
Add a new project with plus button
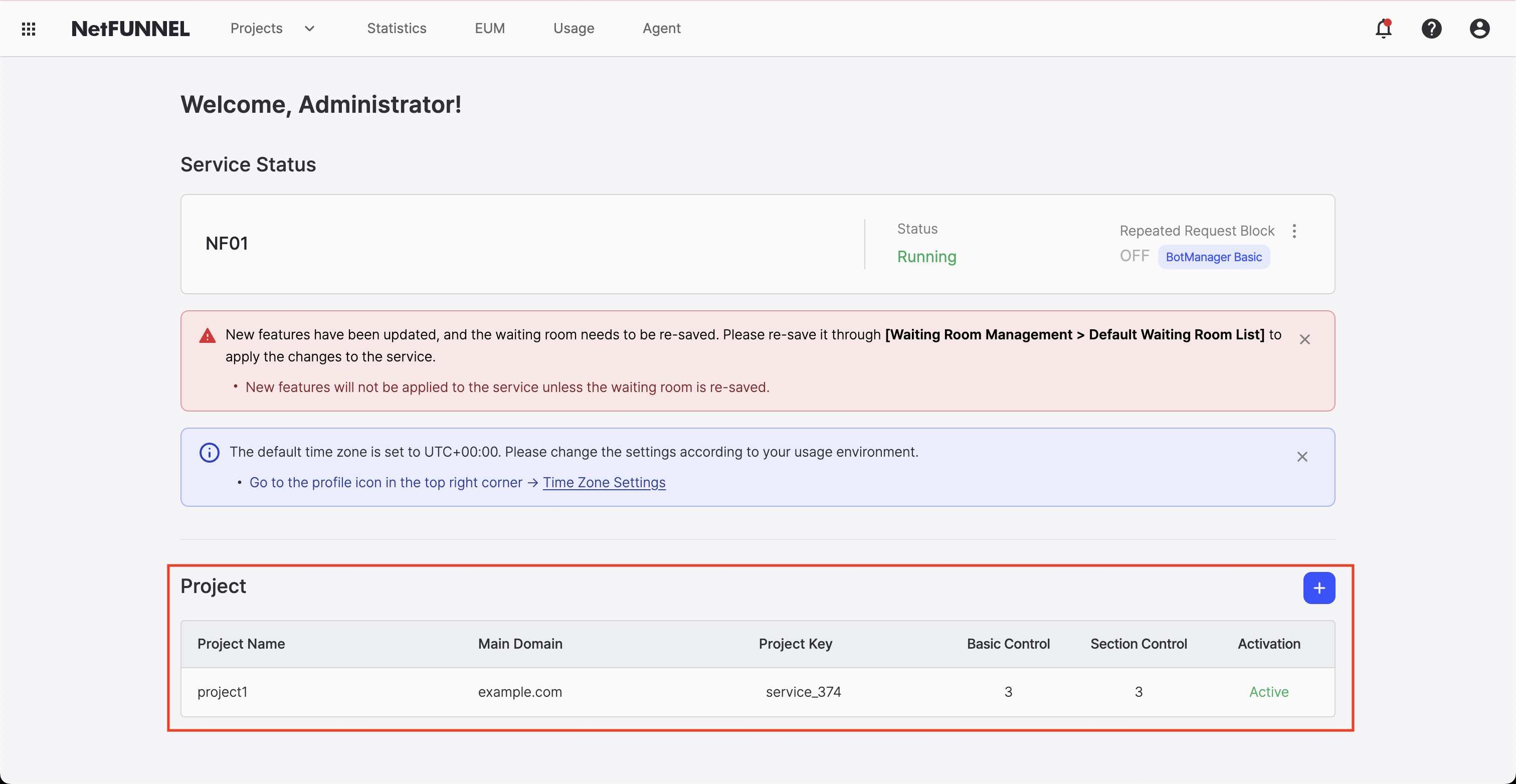[x=1319, y=588]
